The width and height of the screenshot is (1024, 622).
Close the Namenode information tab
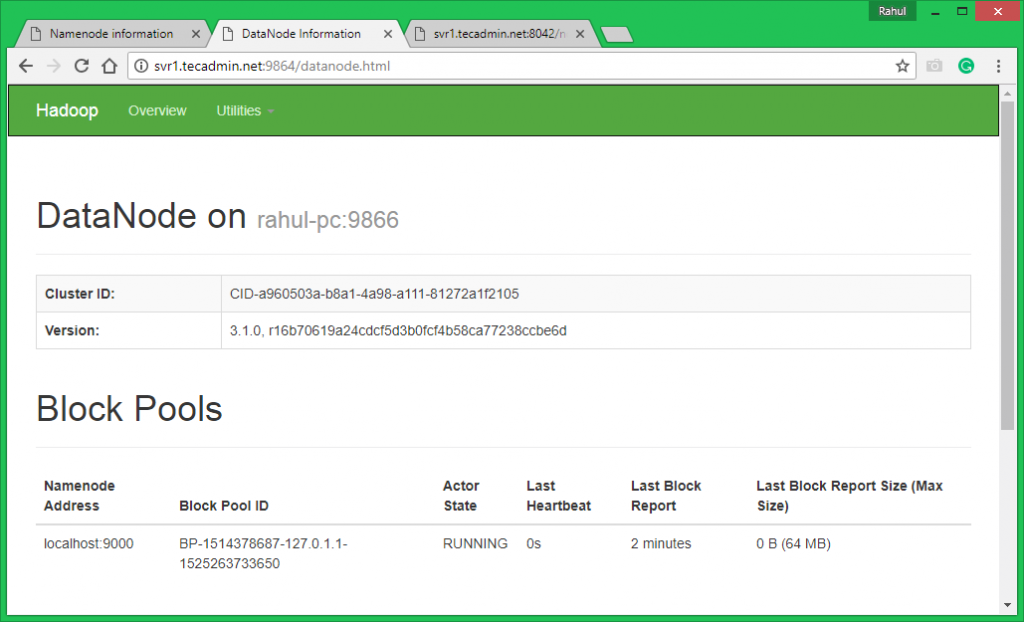point(196,34)
